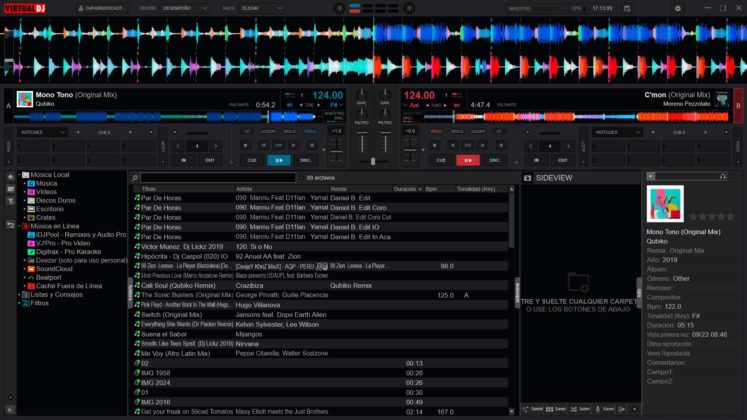
Task: Click the Mono Tono cover art in info panel
Action: (x=665, y=204)
